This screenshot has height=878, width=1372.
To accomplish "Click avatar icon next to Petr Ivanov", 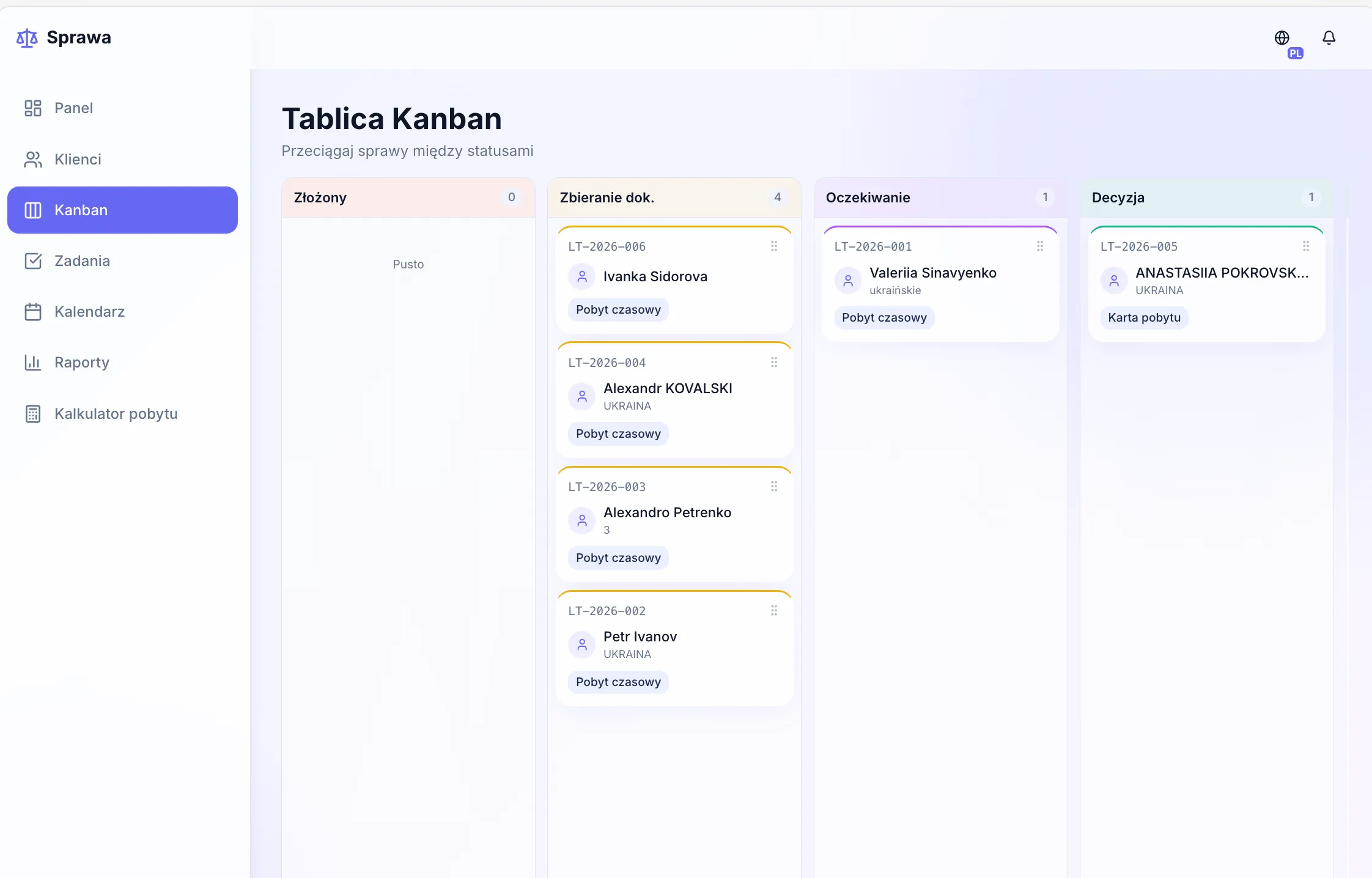I will pos(582,644).
